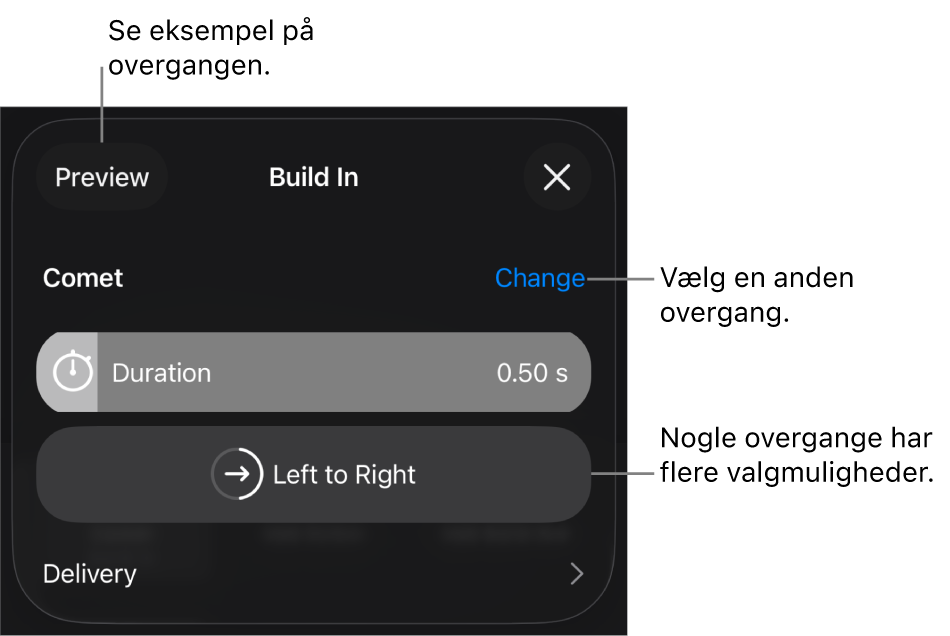
Task: Preview the Comet build animation
Action: point(101,177)
